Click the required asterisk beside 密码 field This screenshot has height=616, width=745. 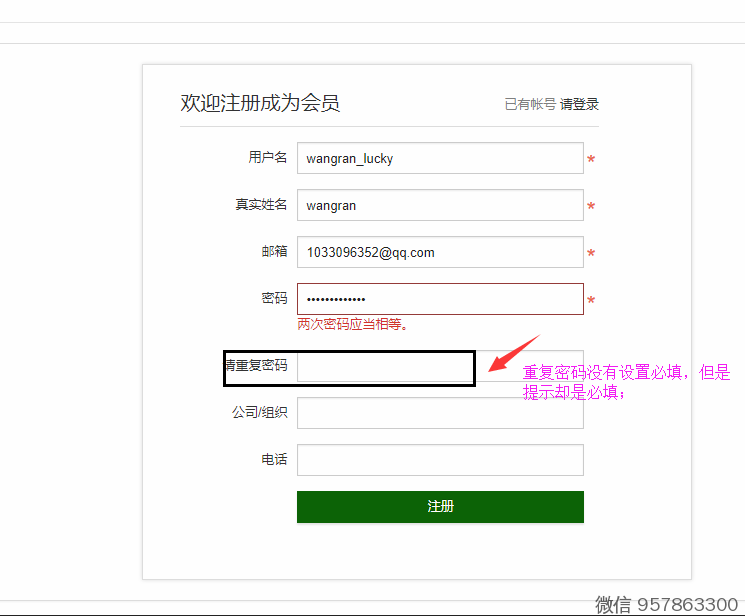click(x=591, y=301)
